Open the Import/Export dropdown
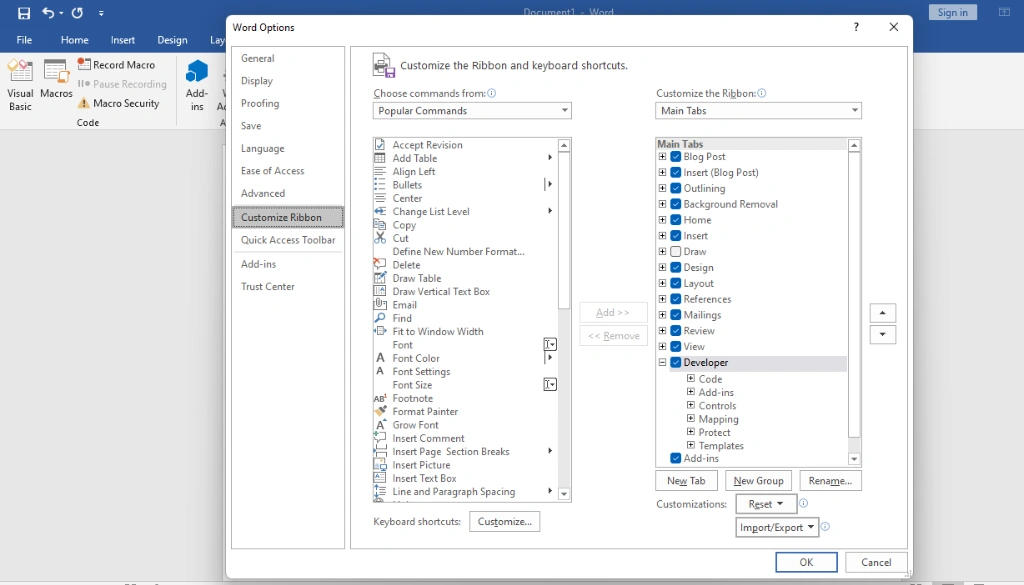The image size is (1024, 585). pyautogui.click(x=777, y=528)
